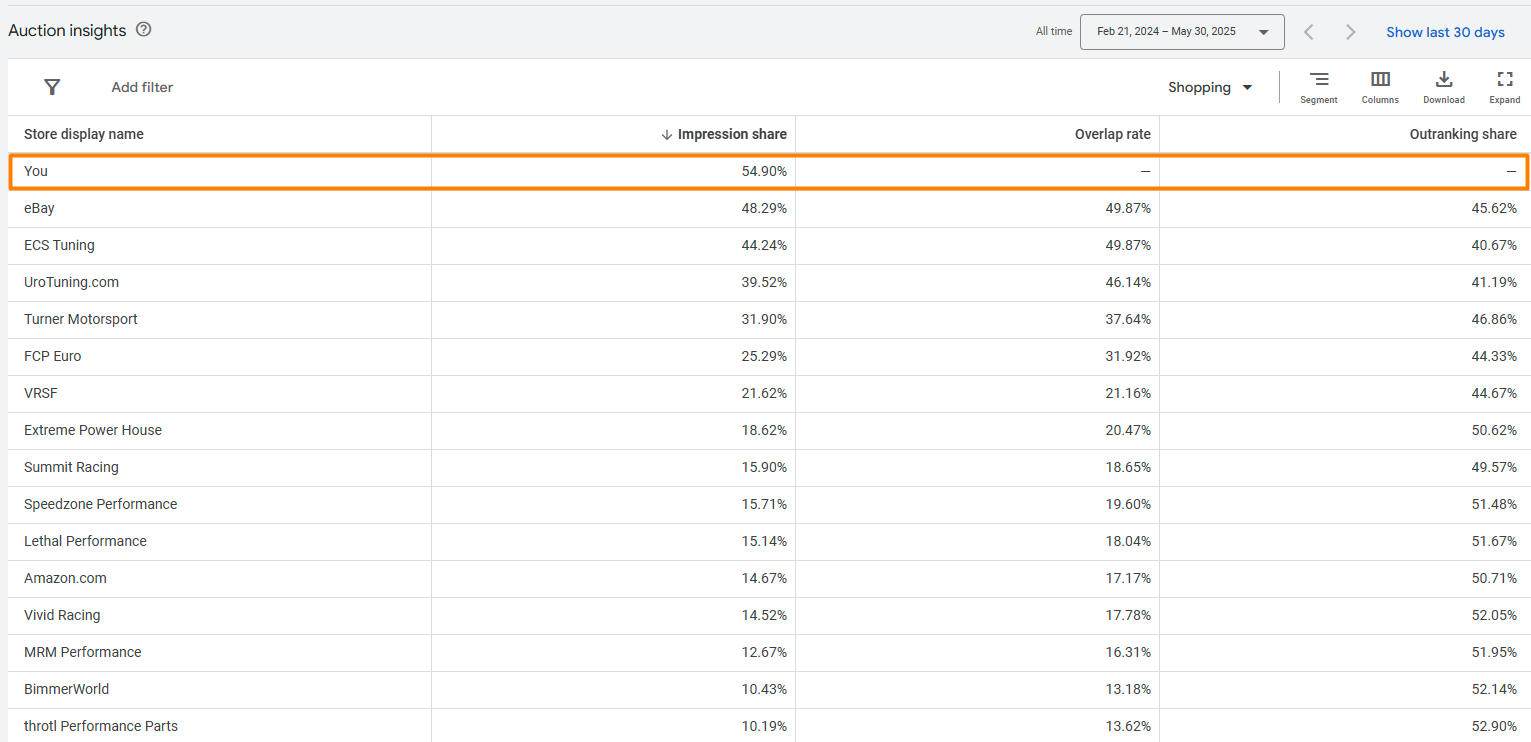
Task: Click the Auction insights heading
Action: [x=67, y=30]
